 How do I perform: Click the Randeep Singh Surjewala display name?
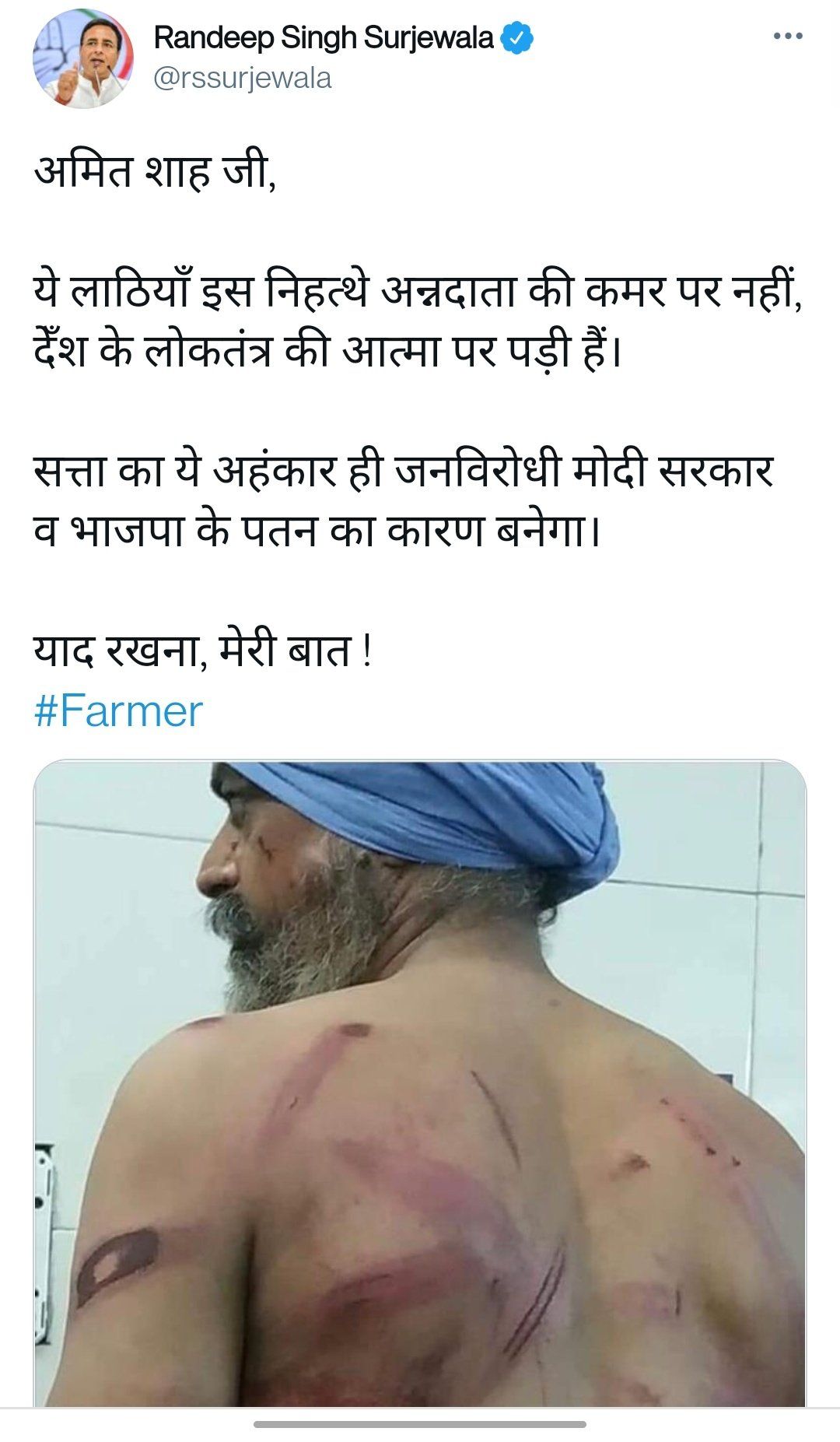pos(324,37)
